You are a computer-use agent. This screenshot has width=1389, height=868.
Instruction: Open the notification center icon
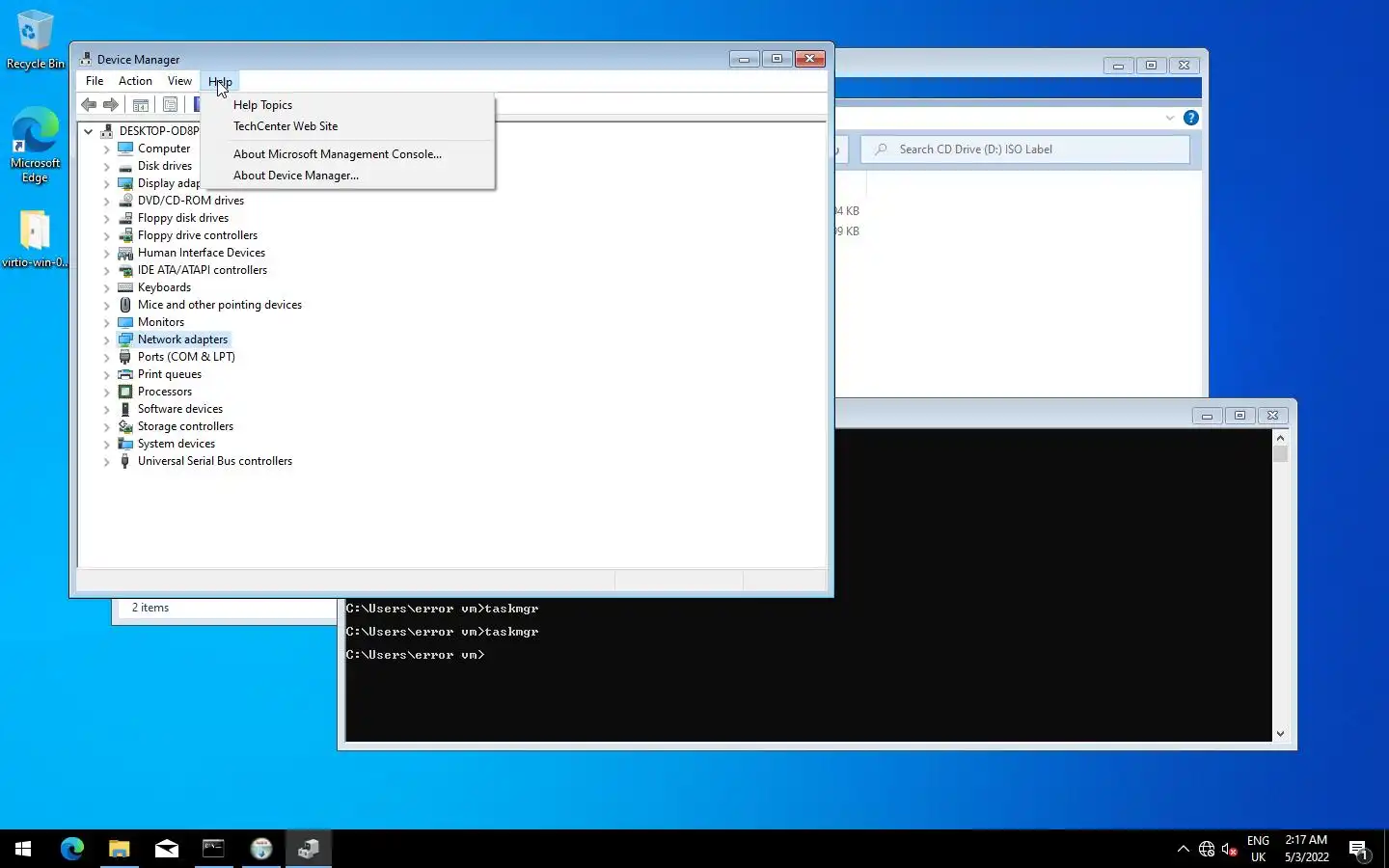pyautogui.click(x=1359, y=849)
